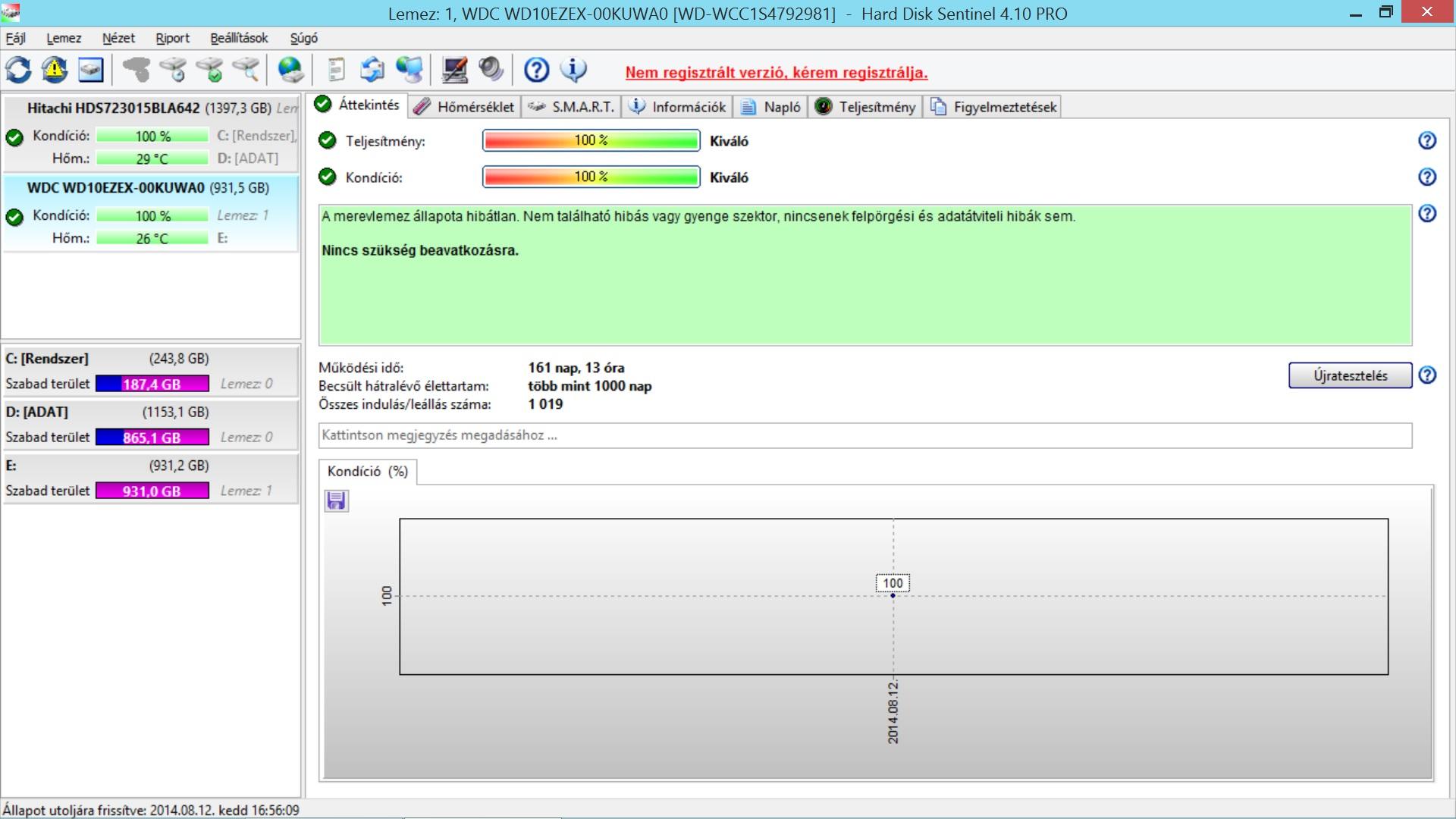Click the globe with disk toolbar icon
Screen dimensions: 1456x819
click(x=290, y=71)
